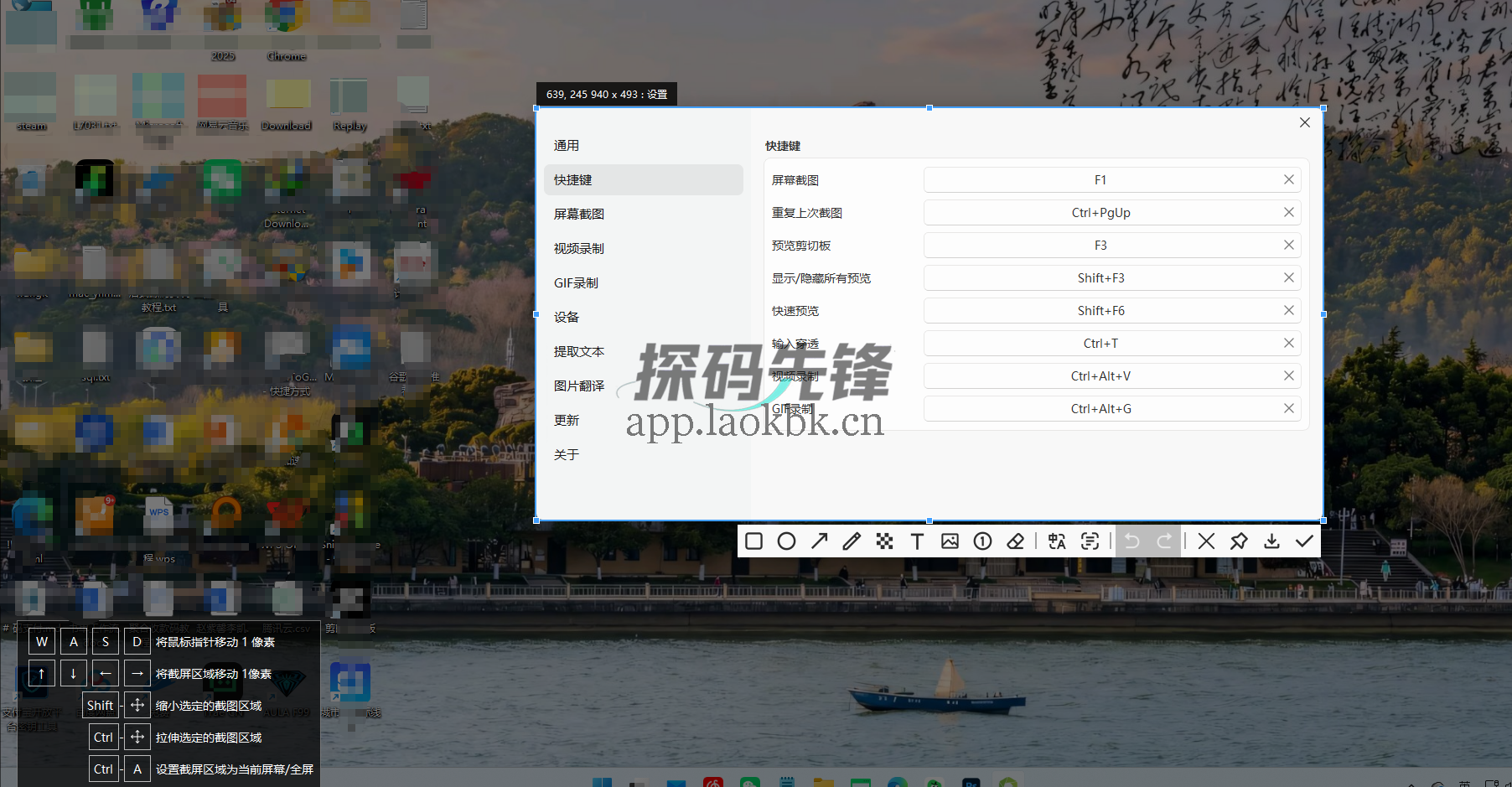1512x787 pixels.
Task: Clear the Ctrl+Alt+G GIF recording hotkey
Action: pyautogui.click(x=1288, y=408)
